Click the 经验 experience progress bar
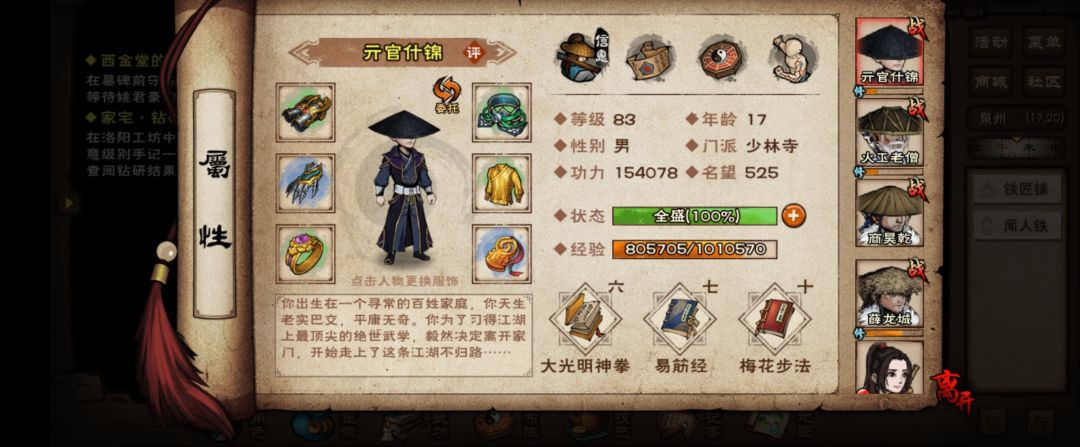Viewport: 1080px width, 447px height. click(x=694, y=249)
